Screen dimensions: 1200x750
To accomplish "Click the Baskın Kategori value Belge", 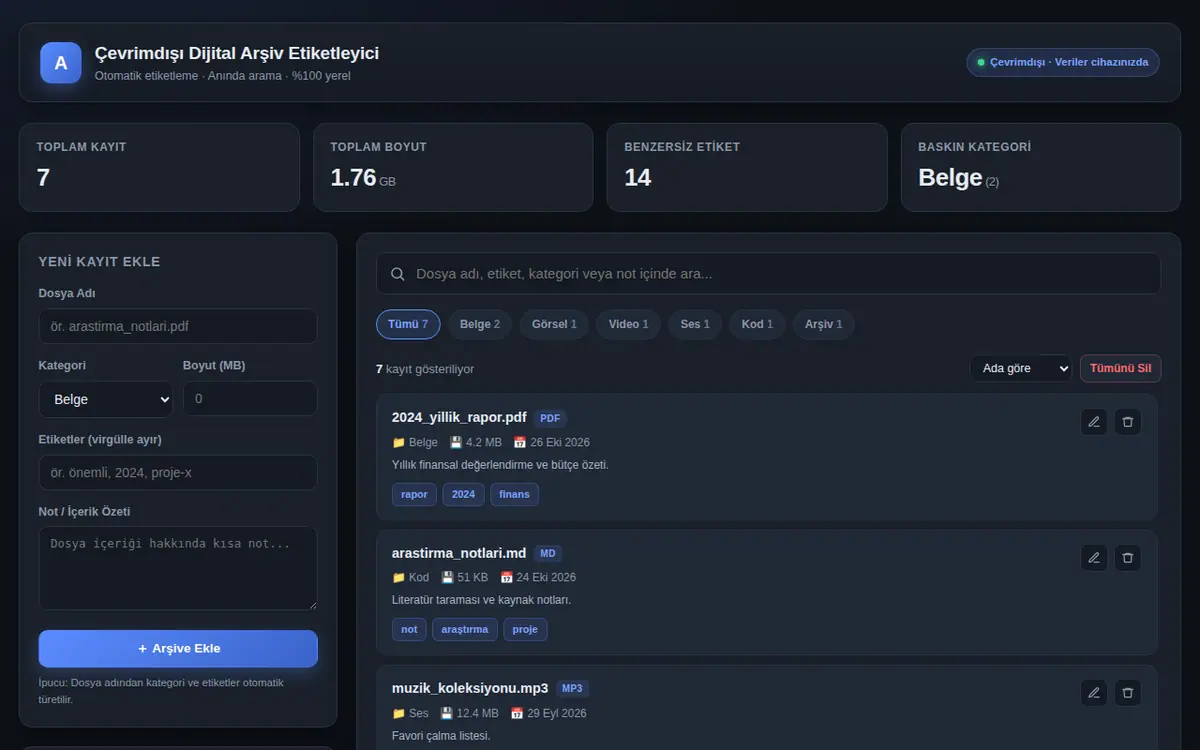I will click(x=950, y=177).
